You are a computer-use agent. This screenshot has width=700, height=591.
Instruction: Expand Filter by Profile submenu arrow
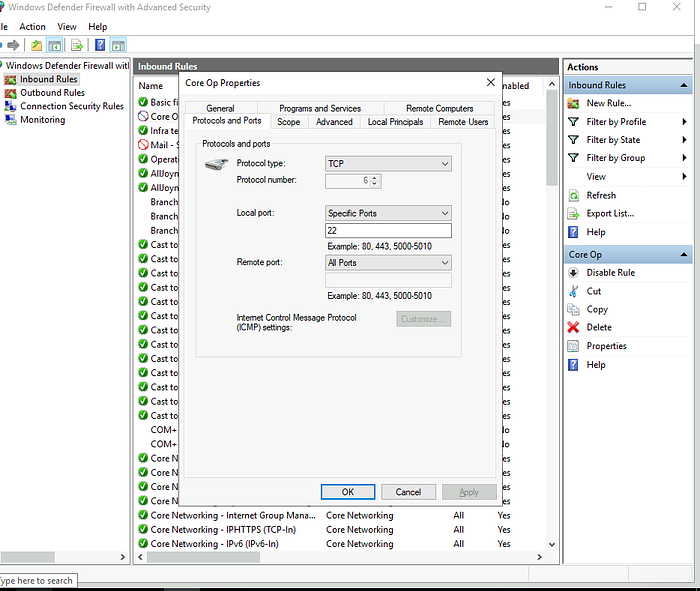pyautogui.click(x=684, y=122)
